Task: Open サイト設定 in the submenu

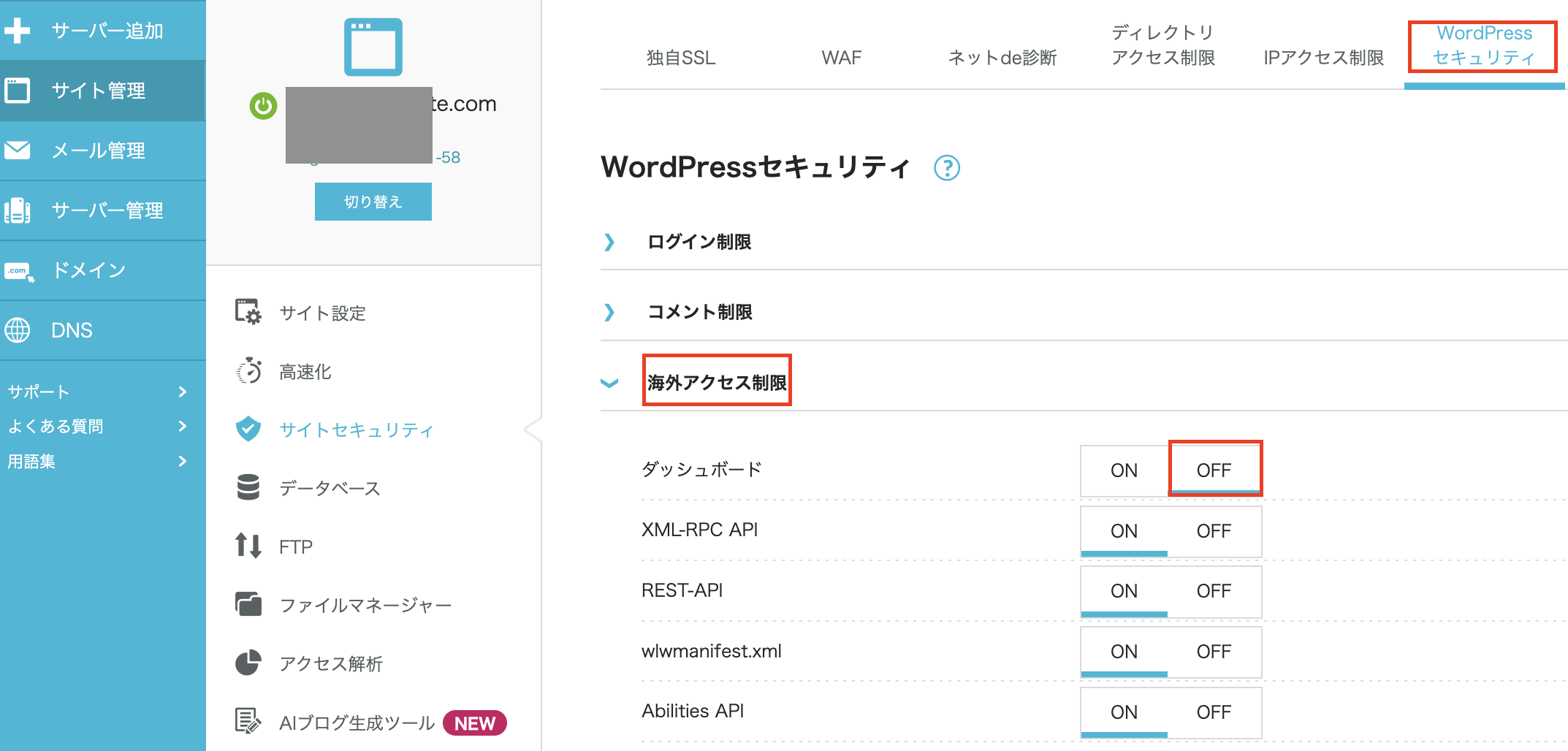Action: [322, 313]
